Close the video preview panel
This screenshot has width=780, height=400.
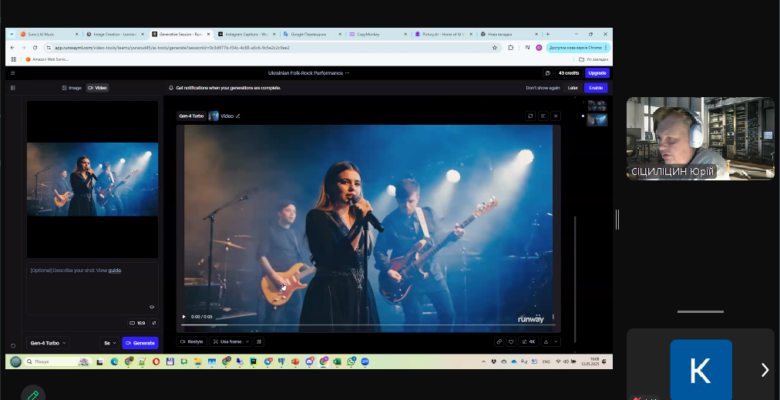coord(556,116)
